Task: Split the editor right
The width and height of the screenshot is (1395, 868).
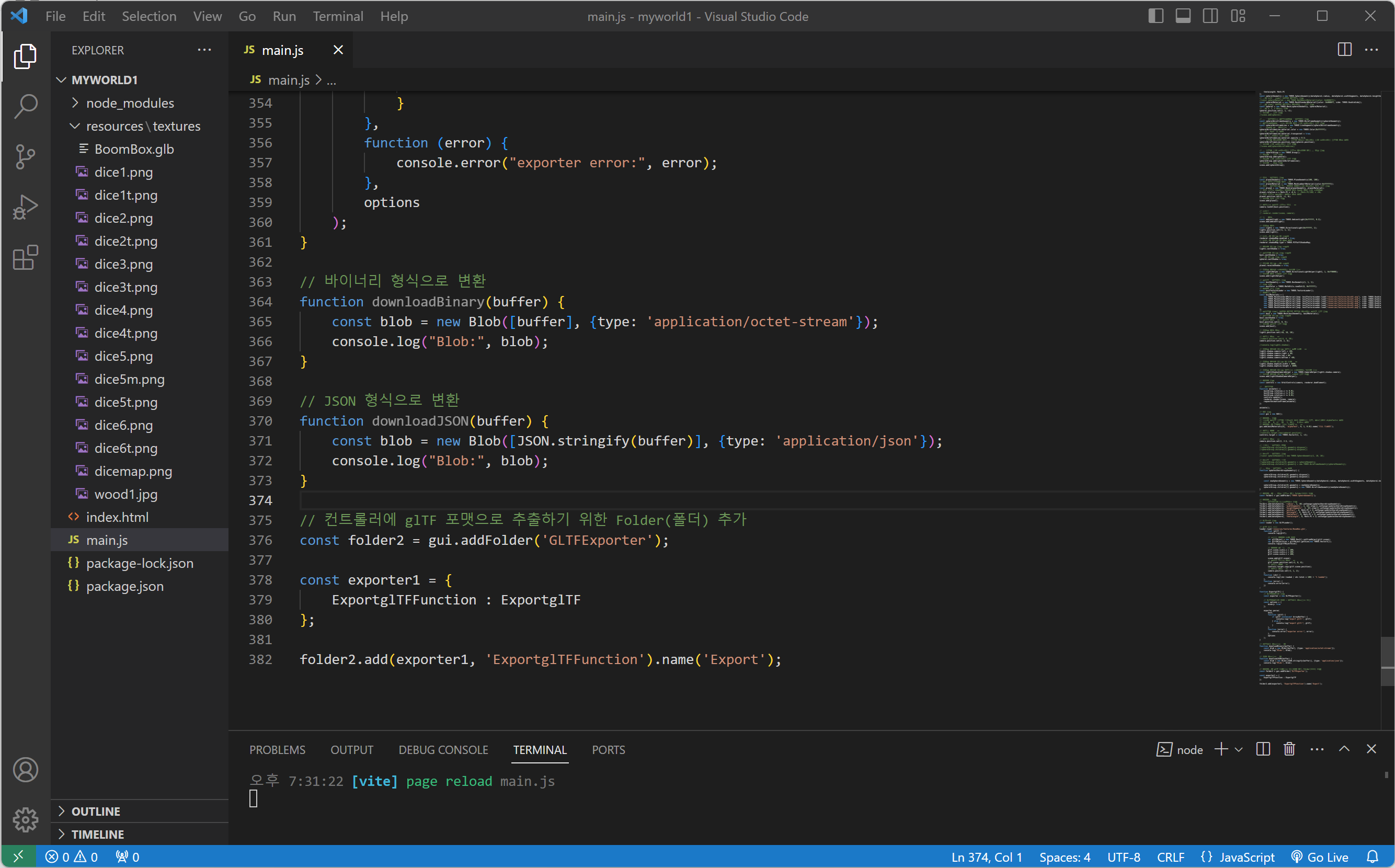Action: 1344,50
